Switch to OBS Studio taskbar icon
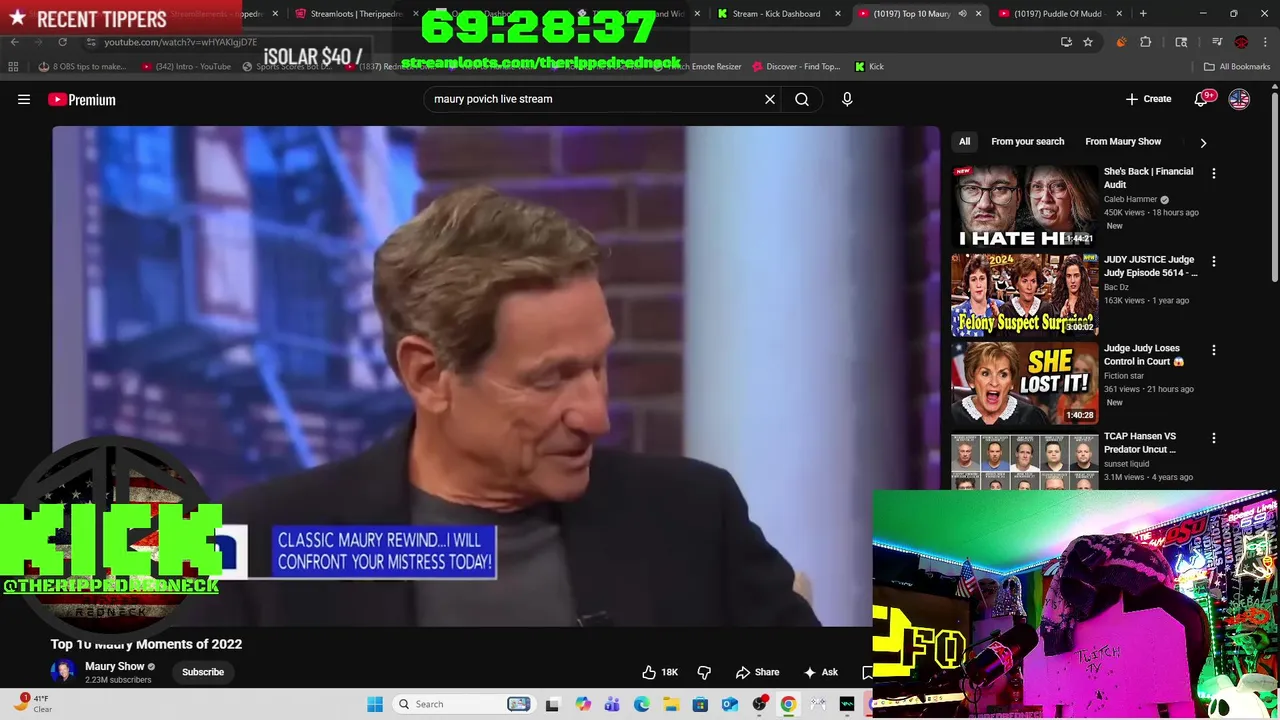The image size is (1280, 720). coord(759,704)
